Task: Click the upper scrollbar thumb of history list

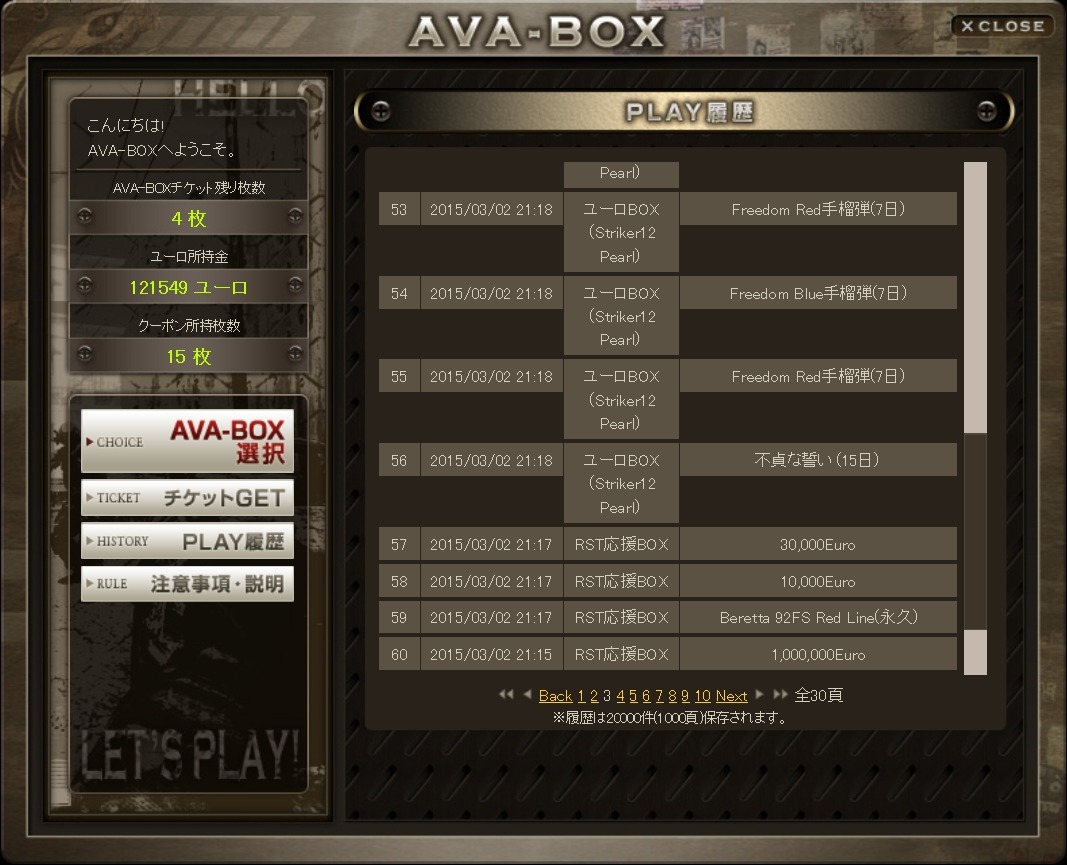Action: pyautogui.click(x=975, y=297)
